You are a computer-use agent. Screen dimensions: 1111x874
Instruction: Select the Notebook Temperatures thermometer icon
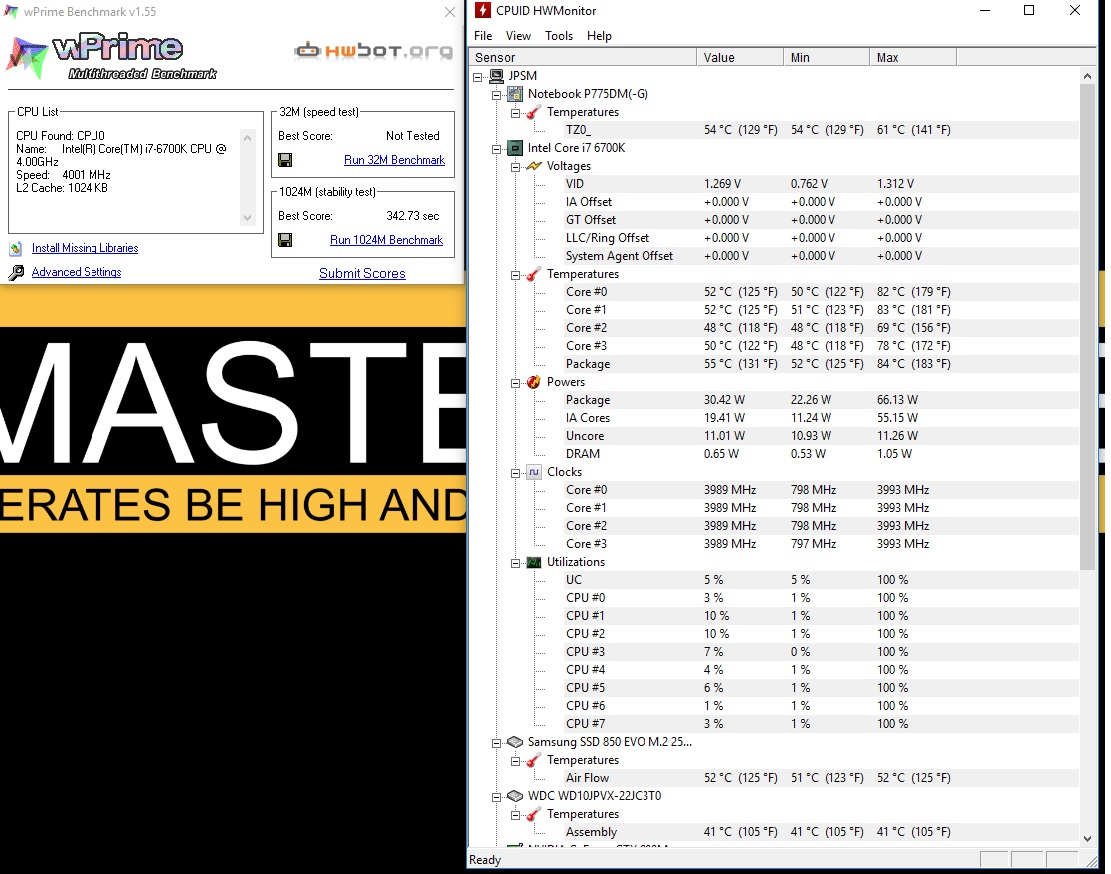click(534, 112)
